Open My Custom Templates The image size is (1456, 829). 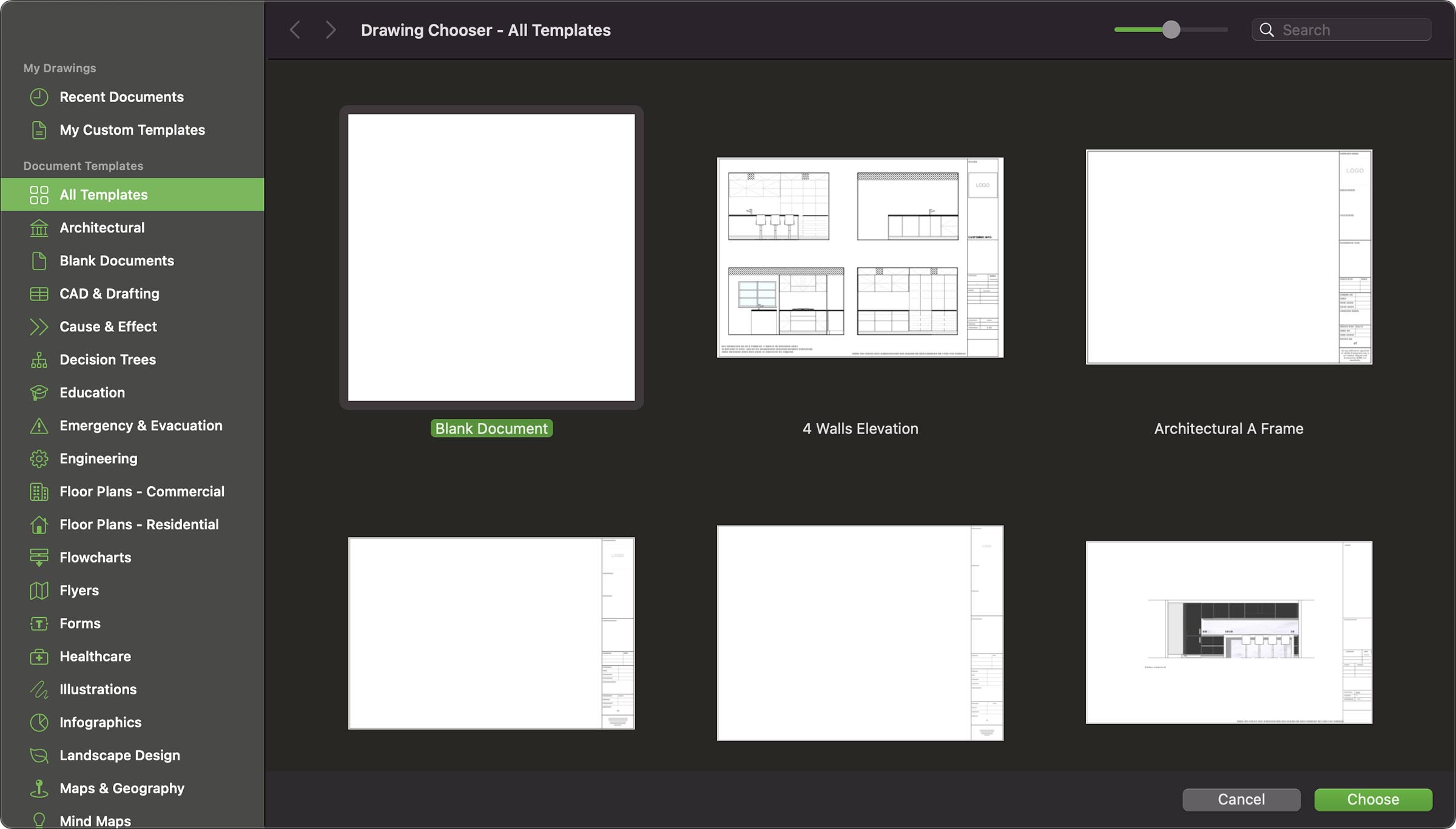coord(132,130)
